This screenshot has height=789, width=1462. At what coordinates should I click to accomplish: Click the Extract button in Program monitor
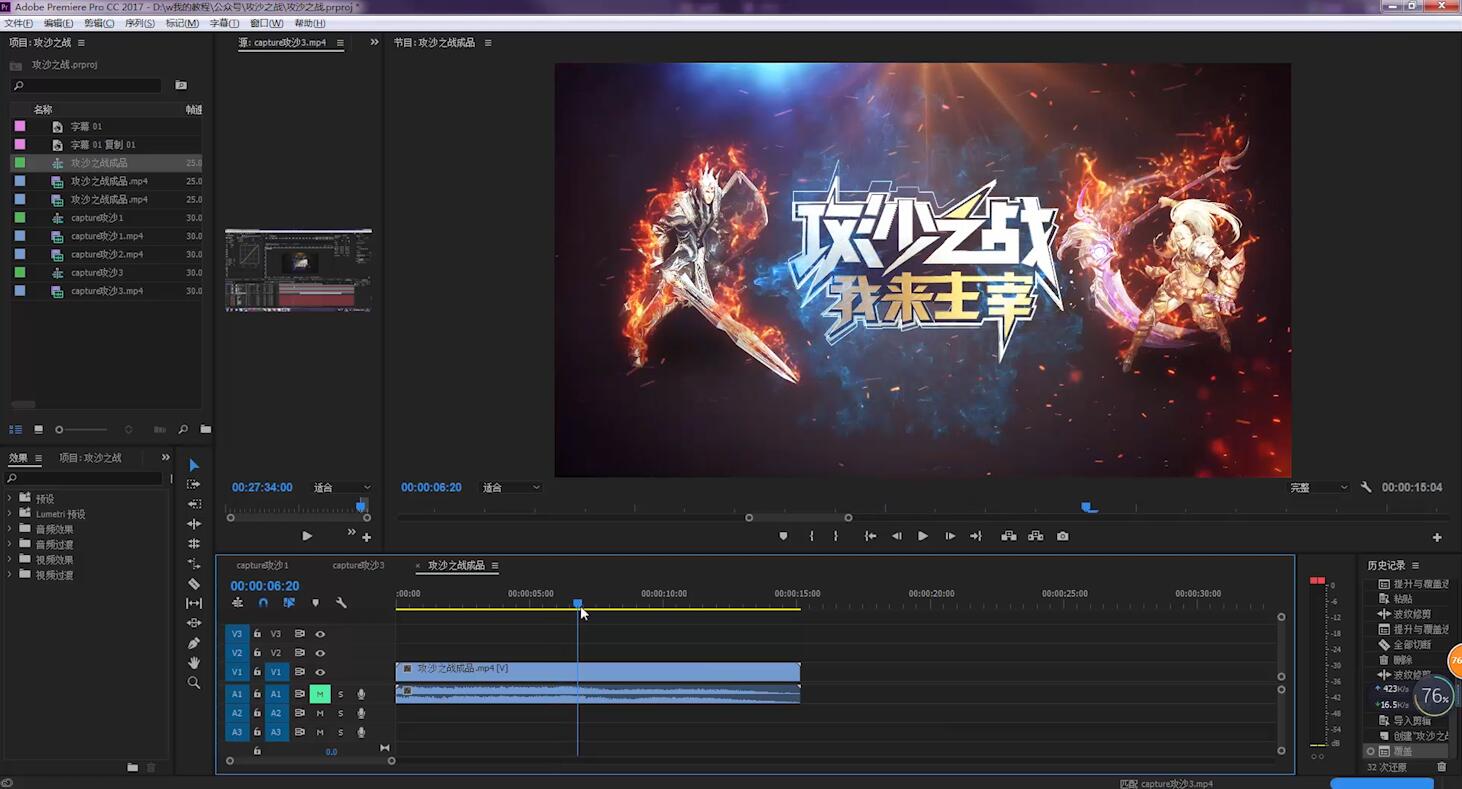[x=1036, y=536]
